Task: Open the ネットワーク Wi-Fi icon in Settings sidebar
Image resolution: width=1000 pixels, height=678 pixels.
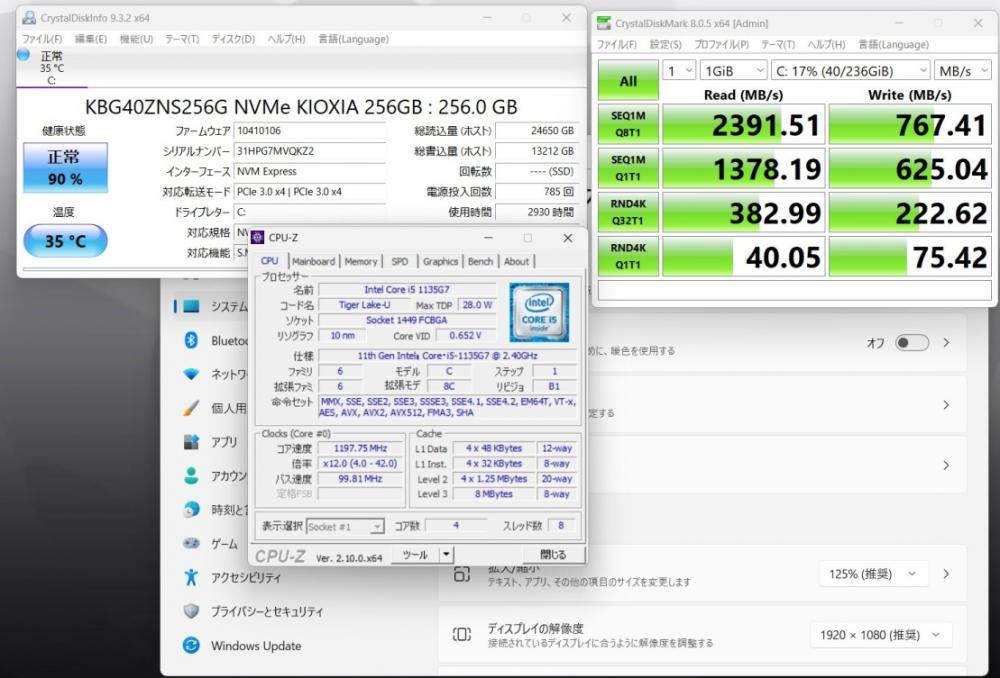Action: (191, 374)
